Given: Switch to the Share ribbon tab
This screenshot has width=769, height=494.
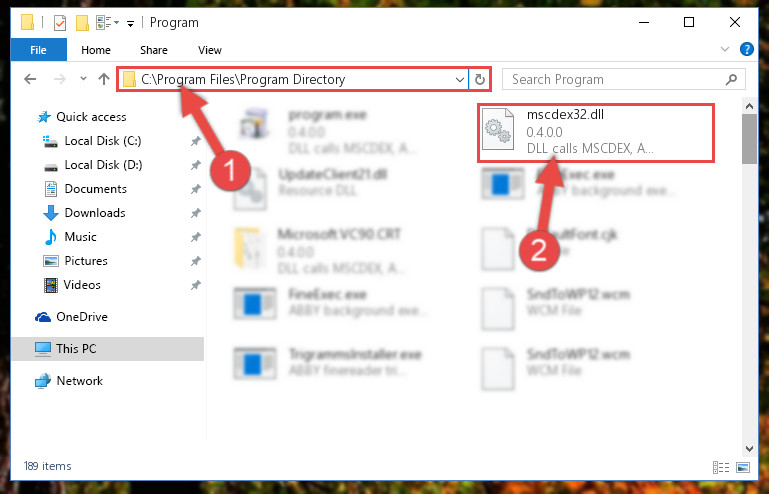Looking at the screenshot, I should coord(154,50).
